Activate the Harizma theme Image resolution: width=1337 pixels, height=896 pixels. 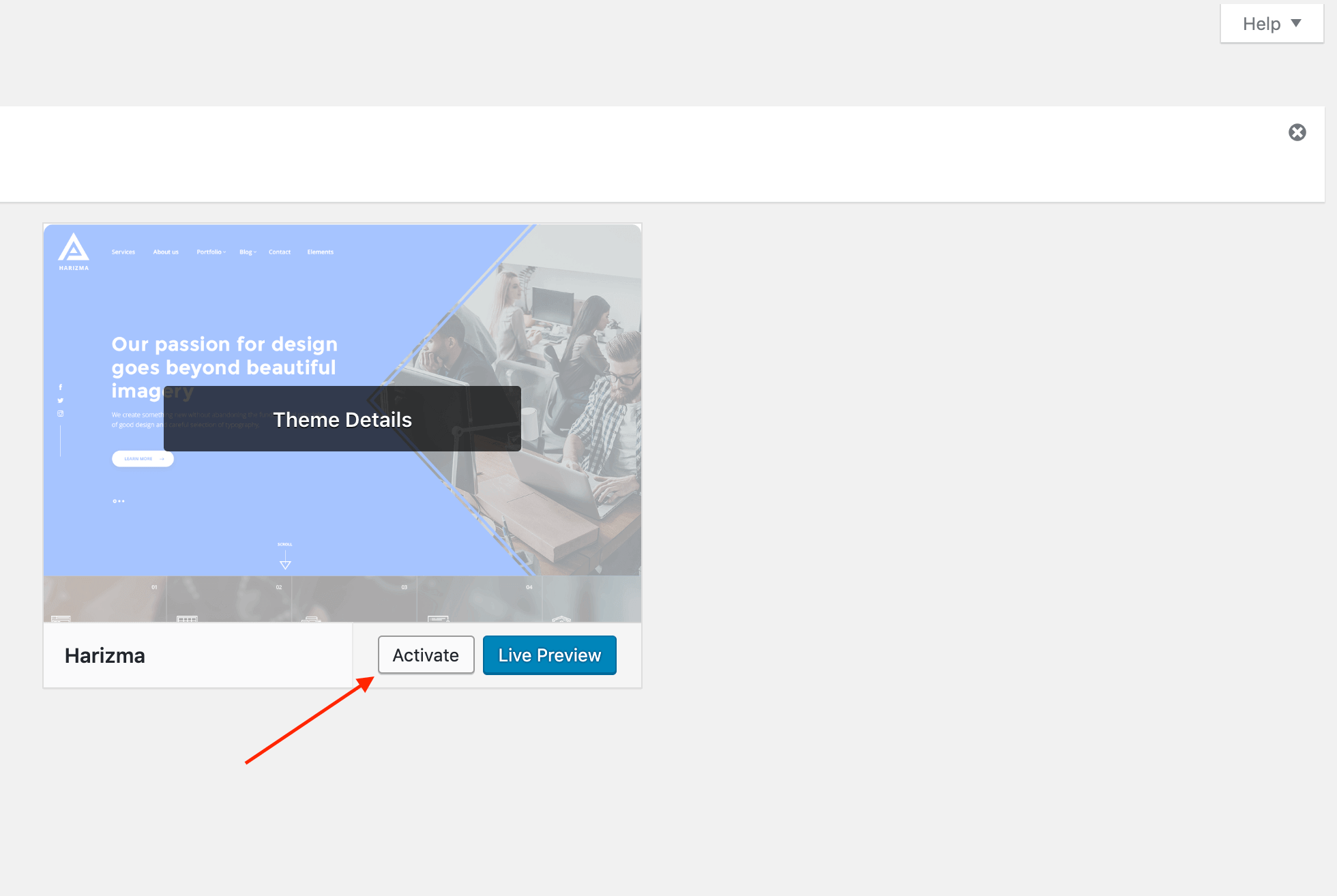click(x=426, y=655)
